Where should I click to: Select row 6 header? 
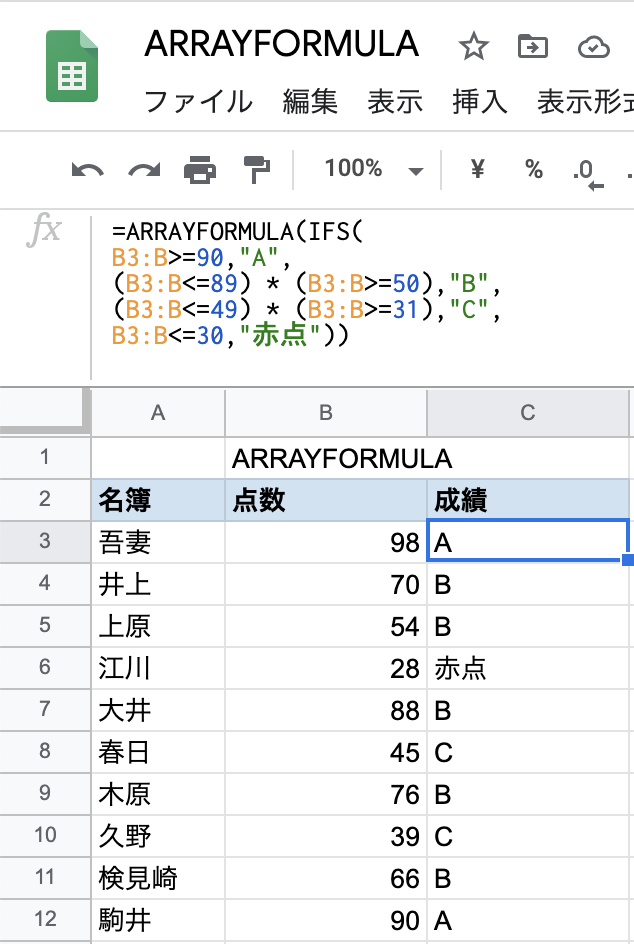pyautogui.click(x=45, y=667)
